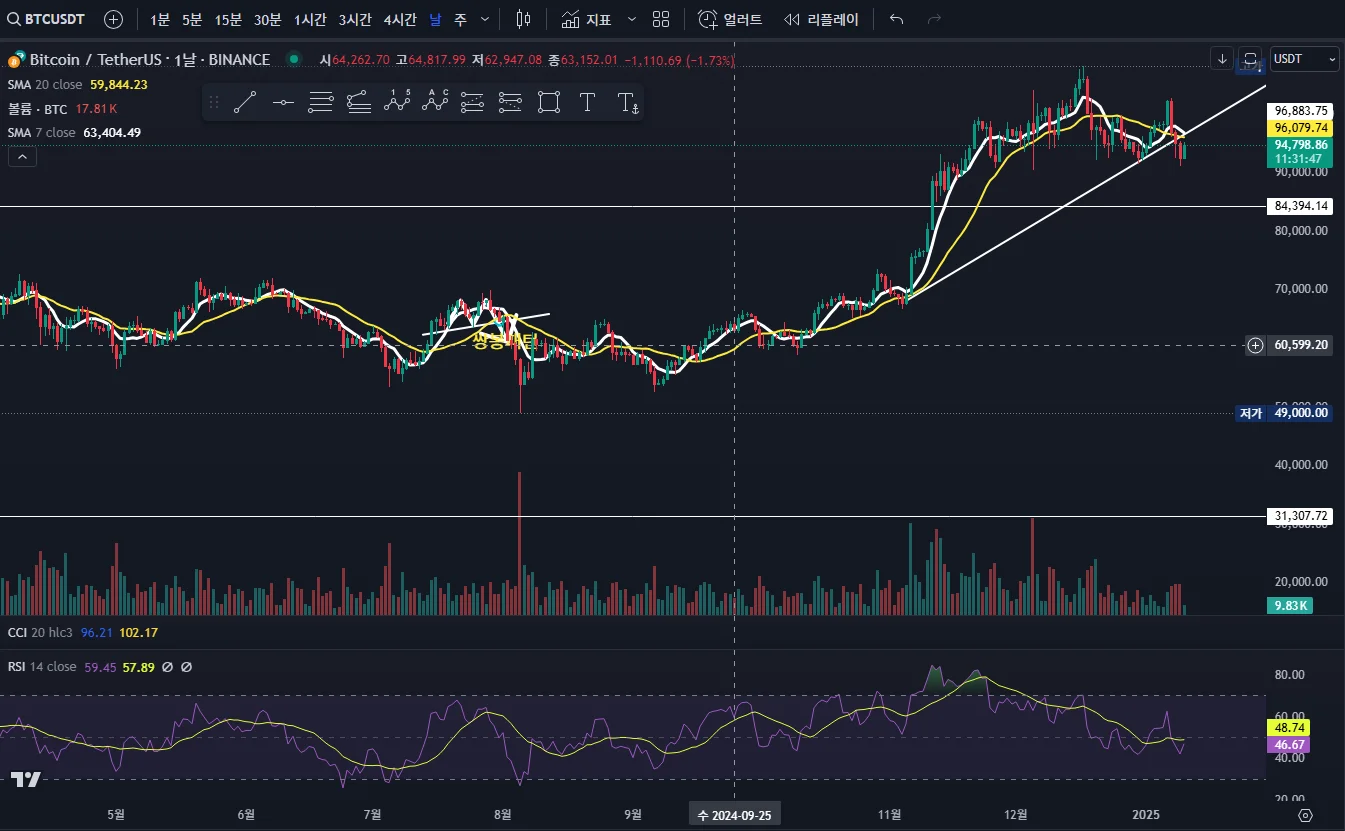Open the 지표 indicators dialog
The height and width of the screenshot is (831, 1345).
click(x=587, y=19)
